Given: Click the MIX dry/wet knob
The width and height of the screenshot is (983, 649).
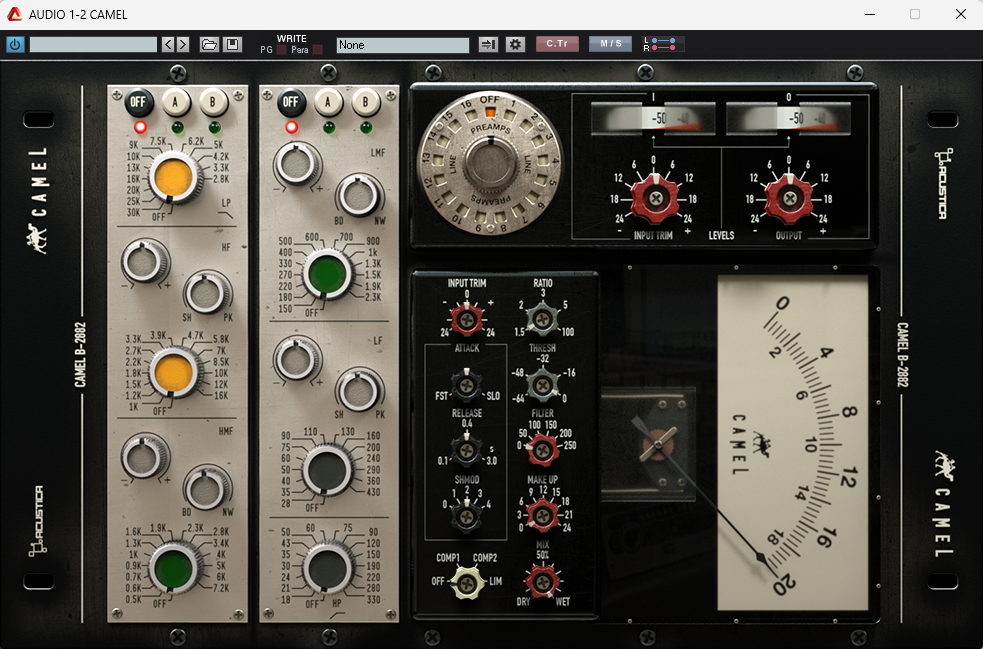Looking at the screenshot, I should coord(542,581).
